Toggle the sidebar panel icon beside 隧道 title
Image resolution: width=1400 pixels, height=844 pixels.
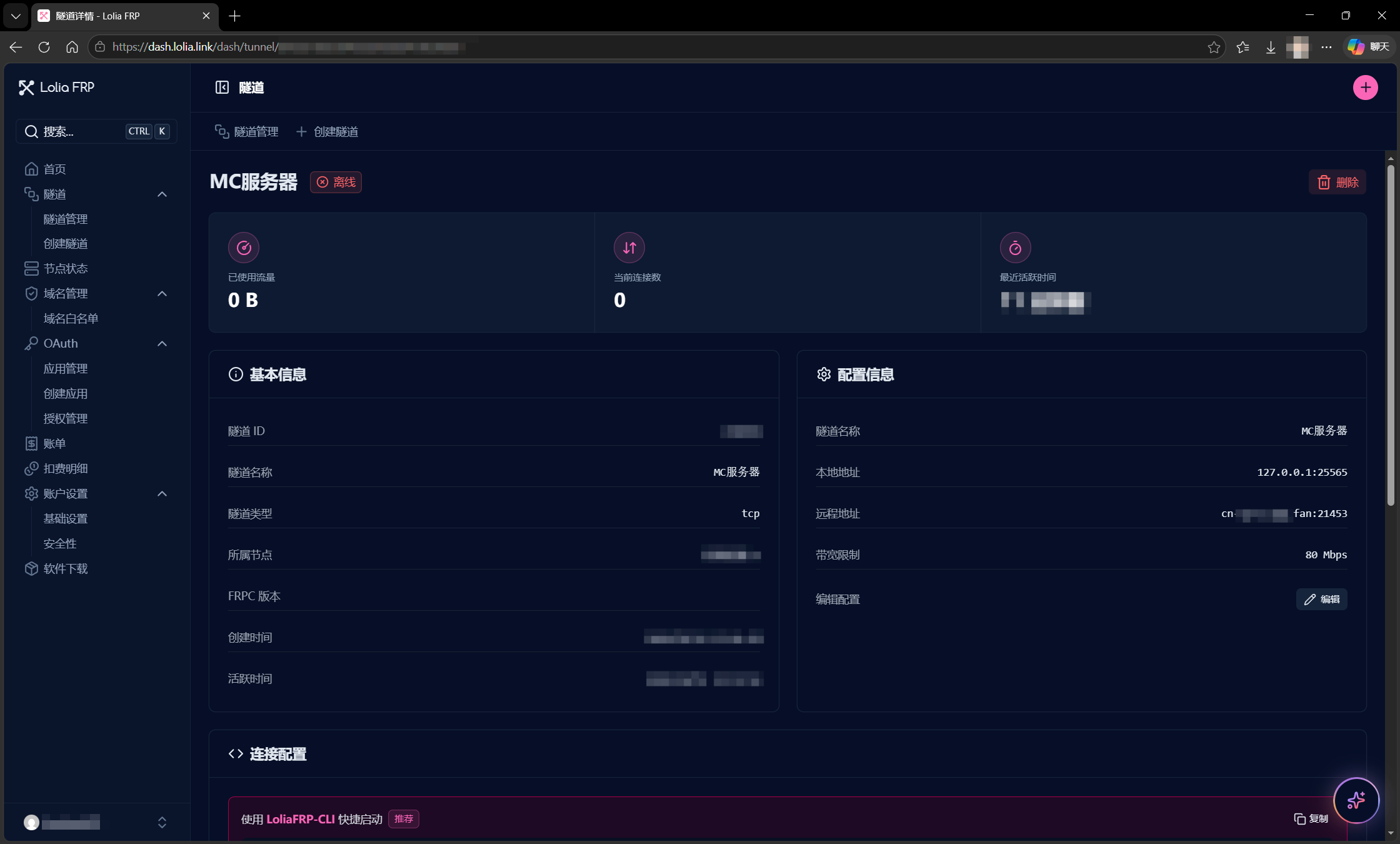(x=222, y=88)
